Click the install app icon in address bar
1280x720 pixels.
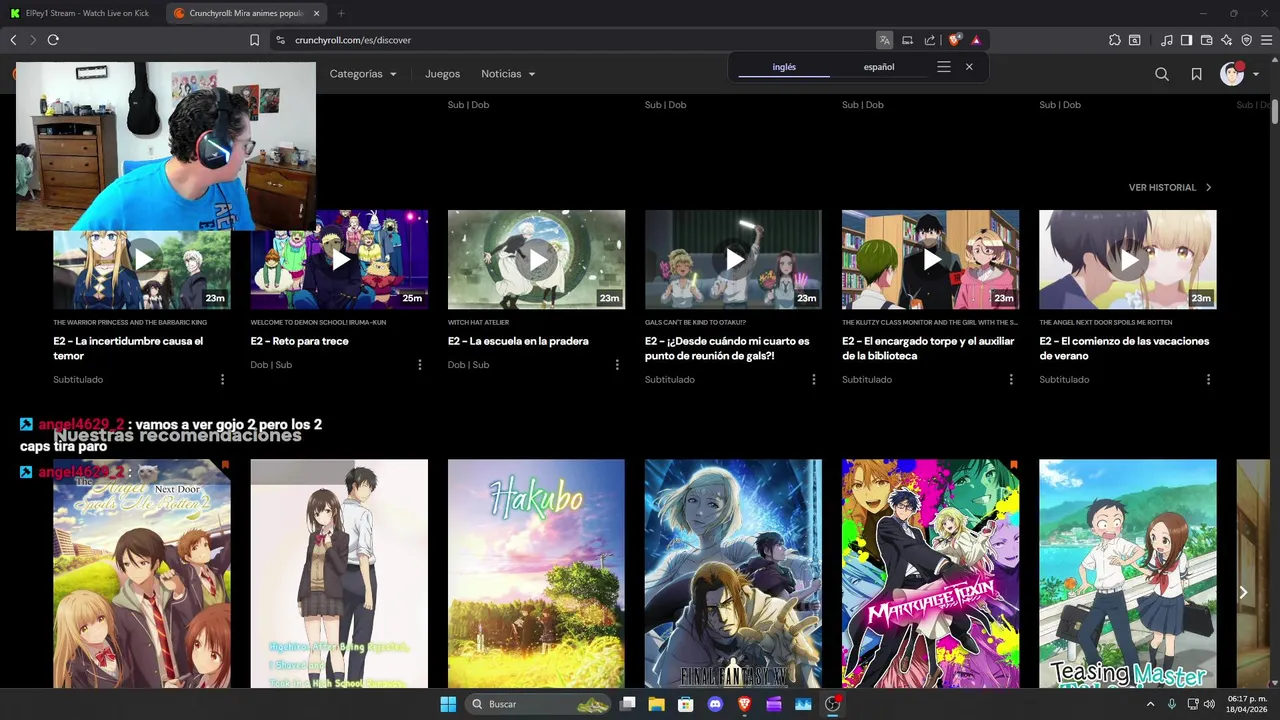907,40
